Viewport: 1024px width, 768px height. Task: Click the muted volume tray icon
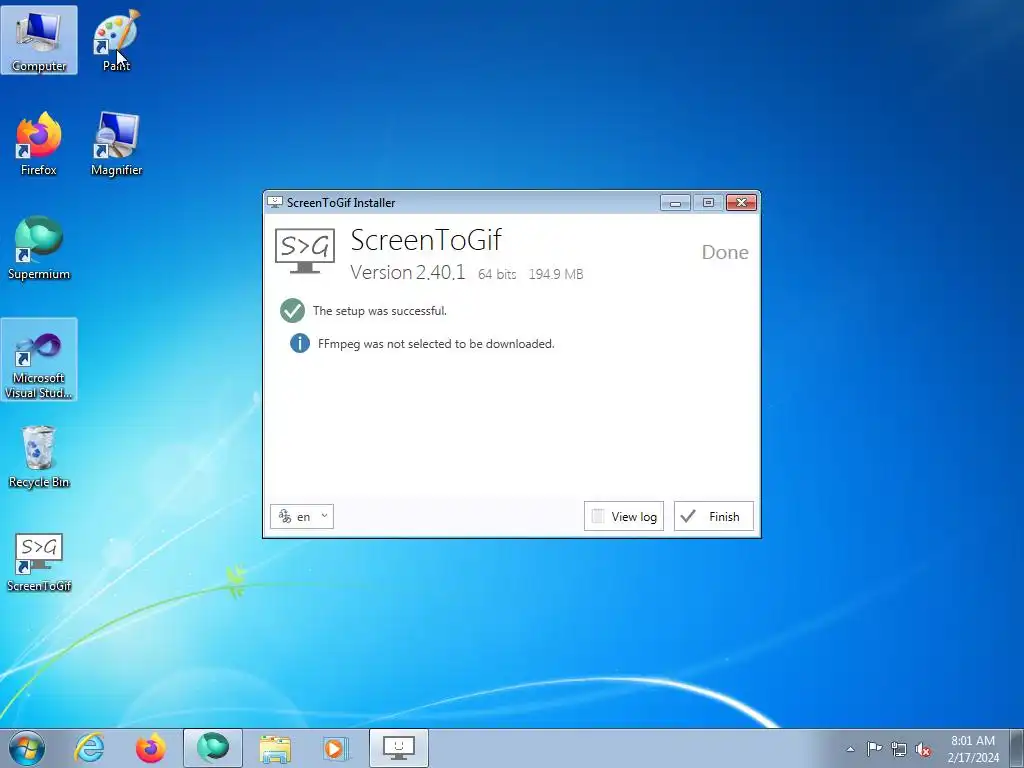tap(923, 749)
